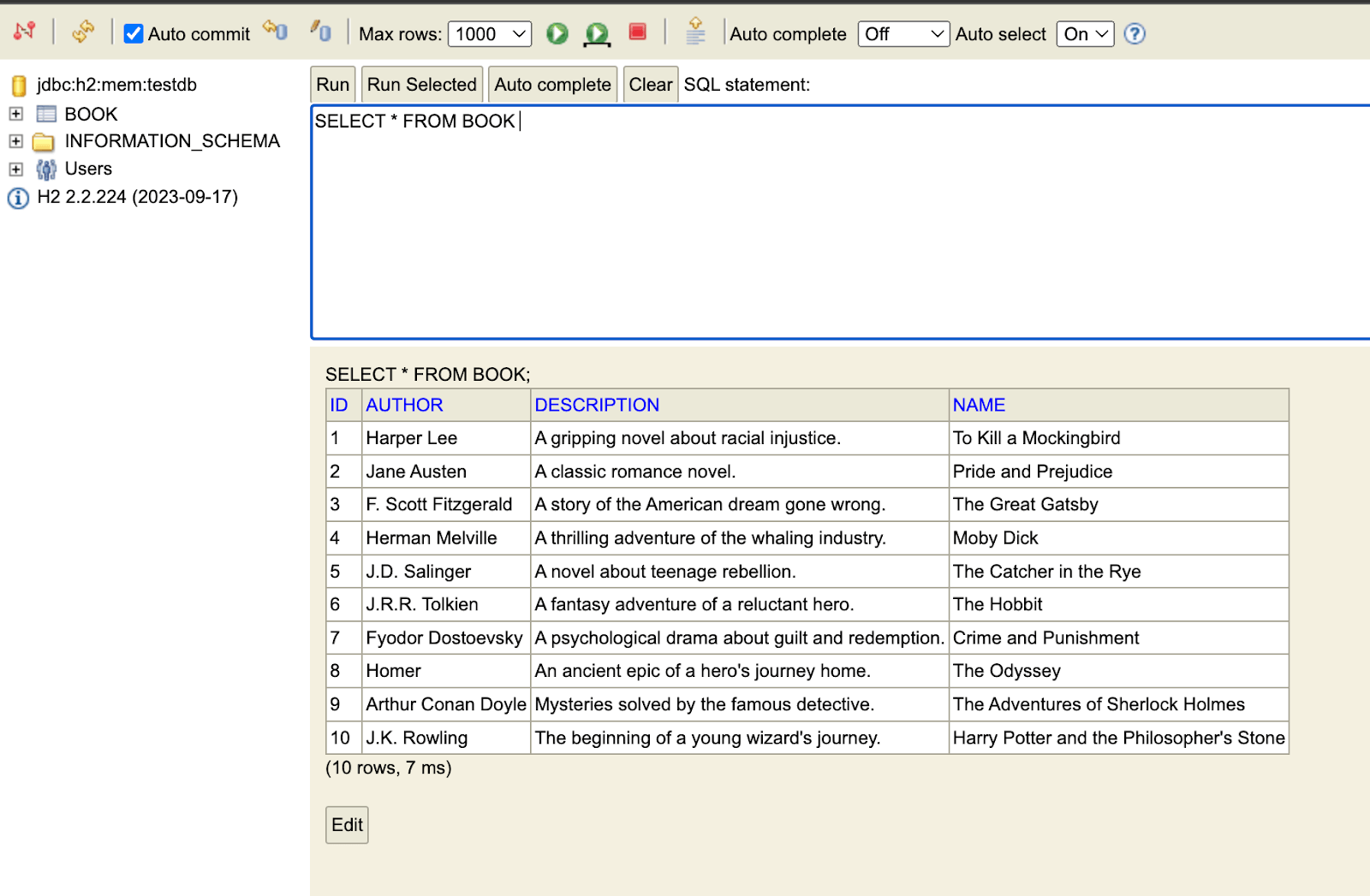
Task: Click the red Cancel statement icon
Action: tap(637, 32)
